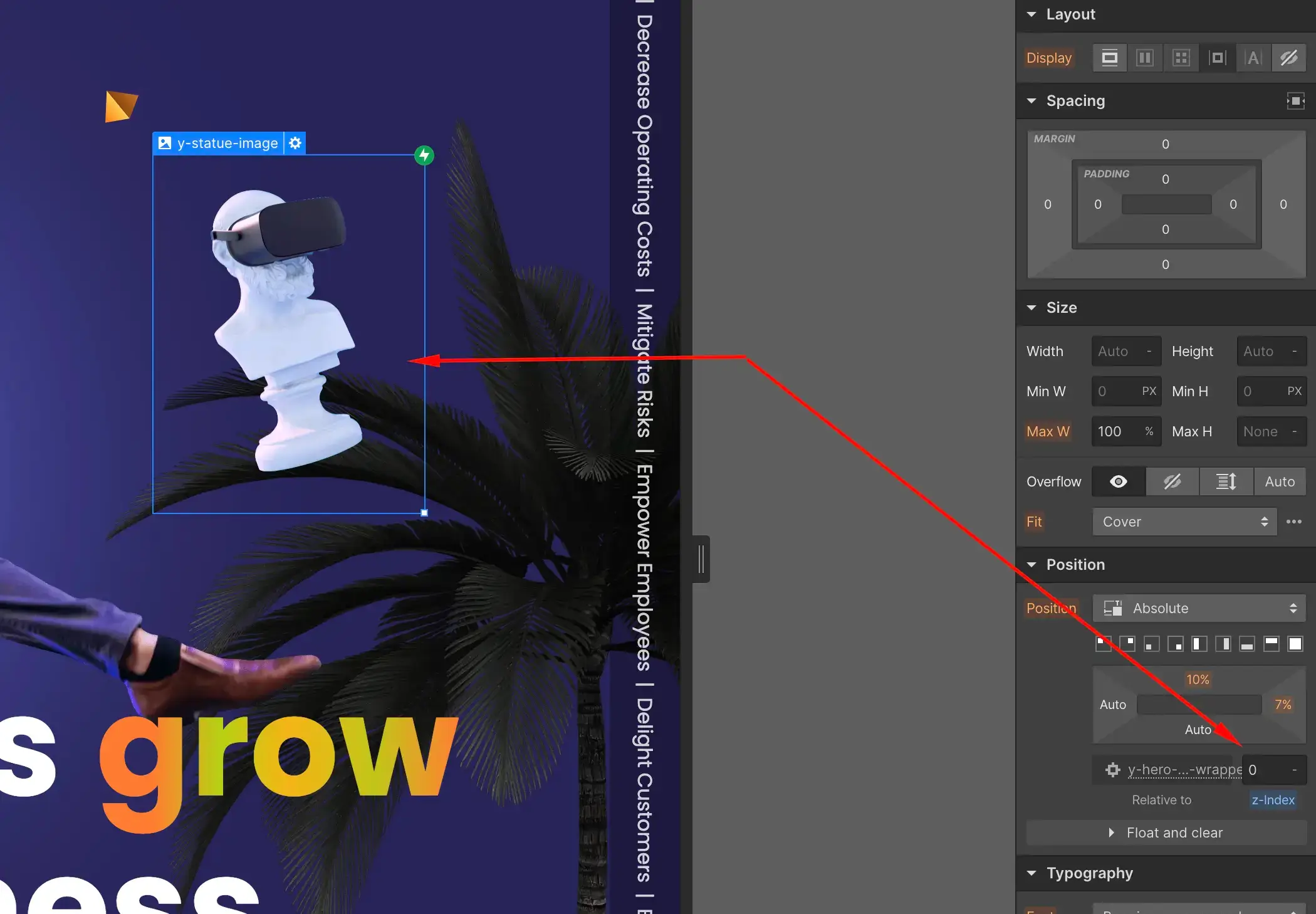Edit the top padding value

1166,179
